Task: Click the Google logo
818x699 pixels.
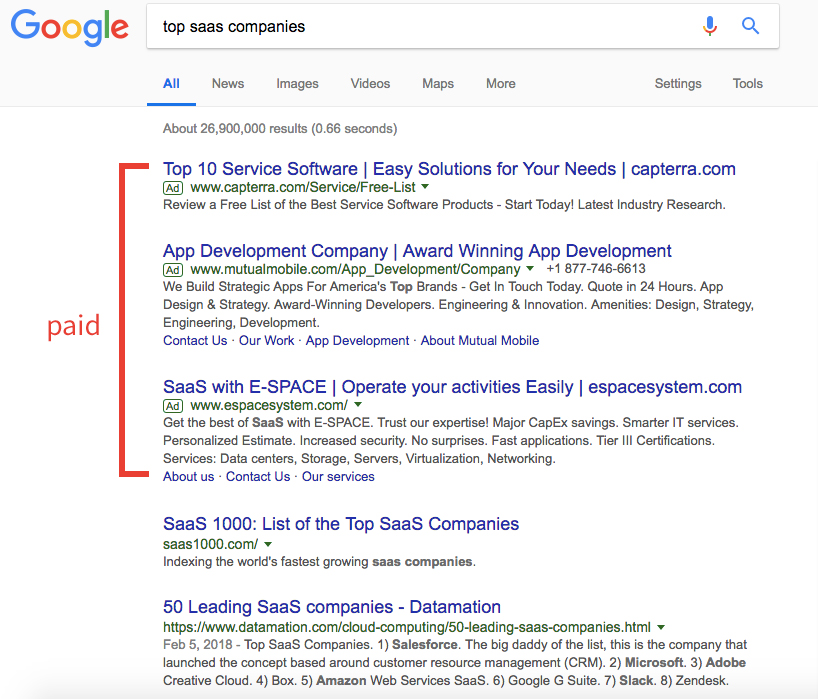Action: click(x=69, y=28)
